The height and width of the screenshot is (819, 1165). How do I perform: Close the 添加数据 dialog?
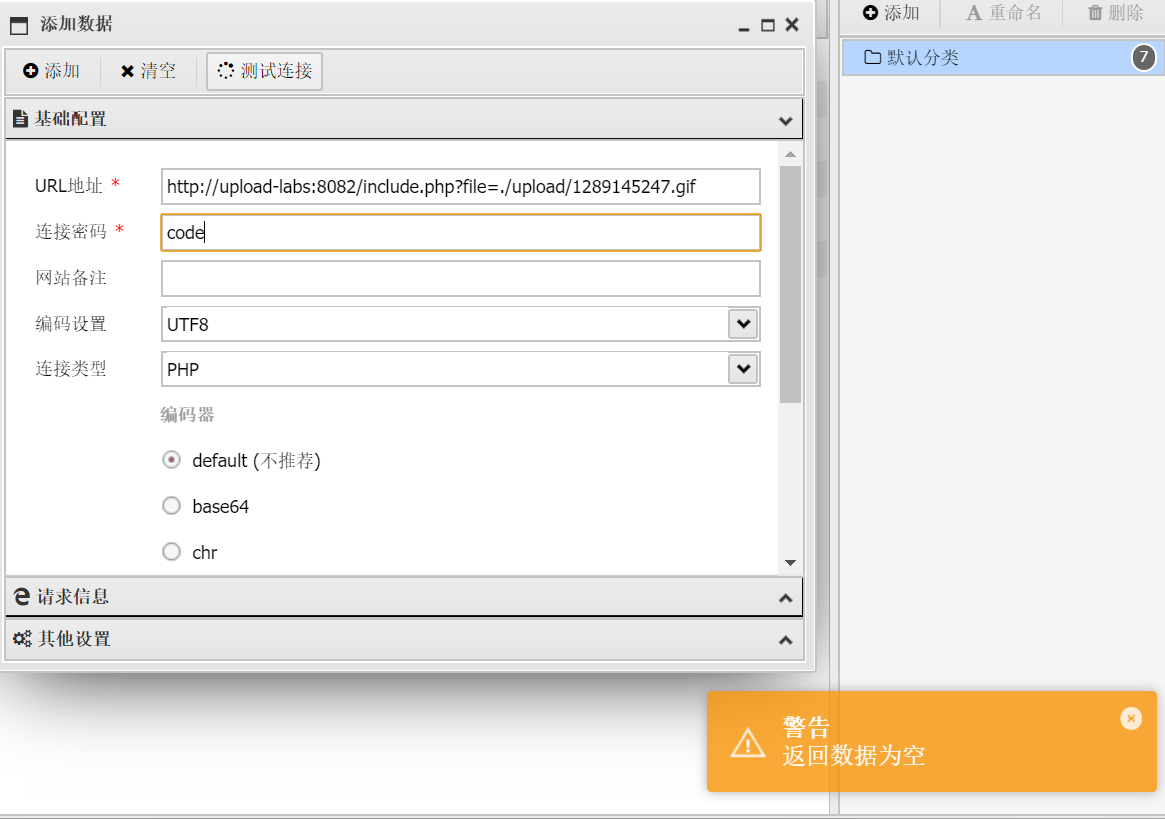tap(792, 25)
